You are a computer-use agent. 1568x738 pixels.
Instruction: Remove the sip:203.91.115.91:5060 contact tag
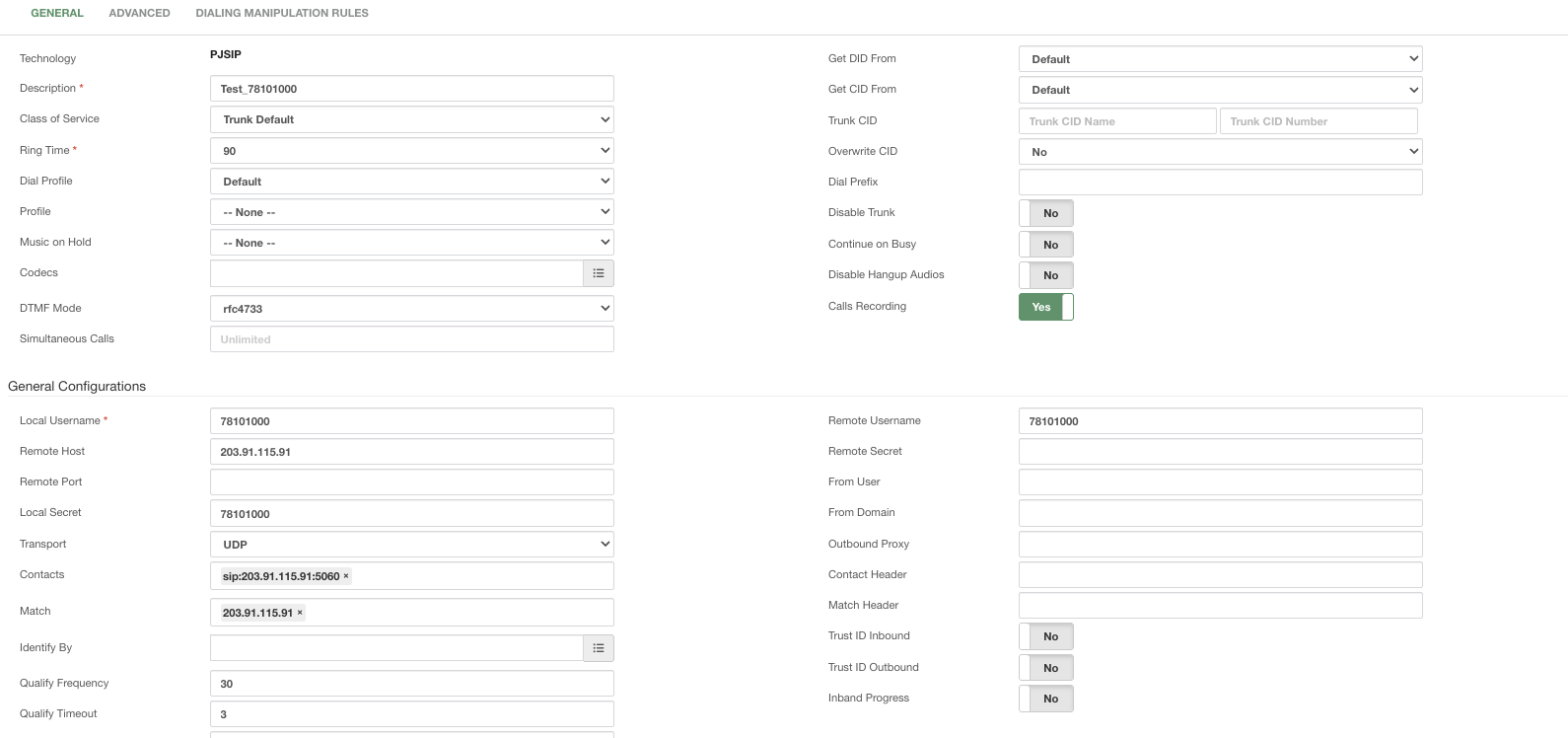[x=346, y=576]
